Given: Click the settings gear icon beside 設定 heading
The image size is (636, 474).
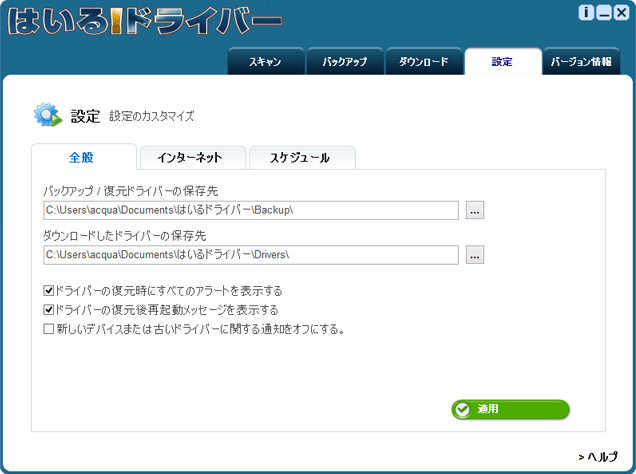Looking at the screenshot, I should click(47, 116).
